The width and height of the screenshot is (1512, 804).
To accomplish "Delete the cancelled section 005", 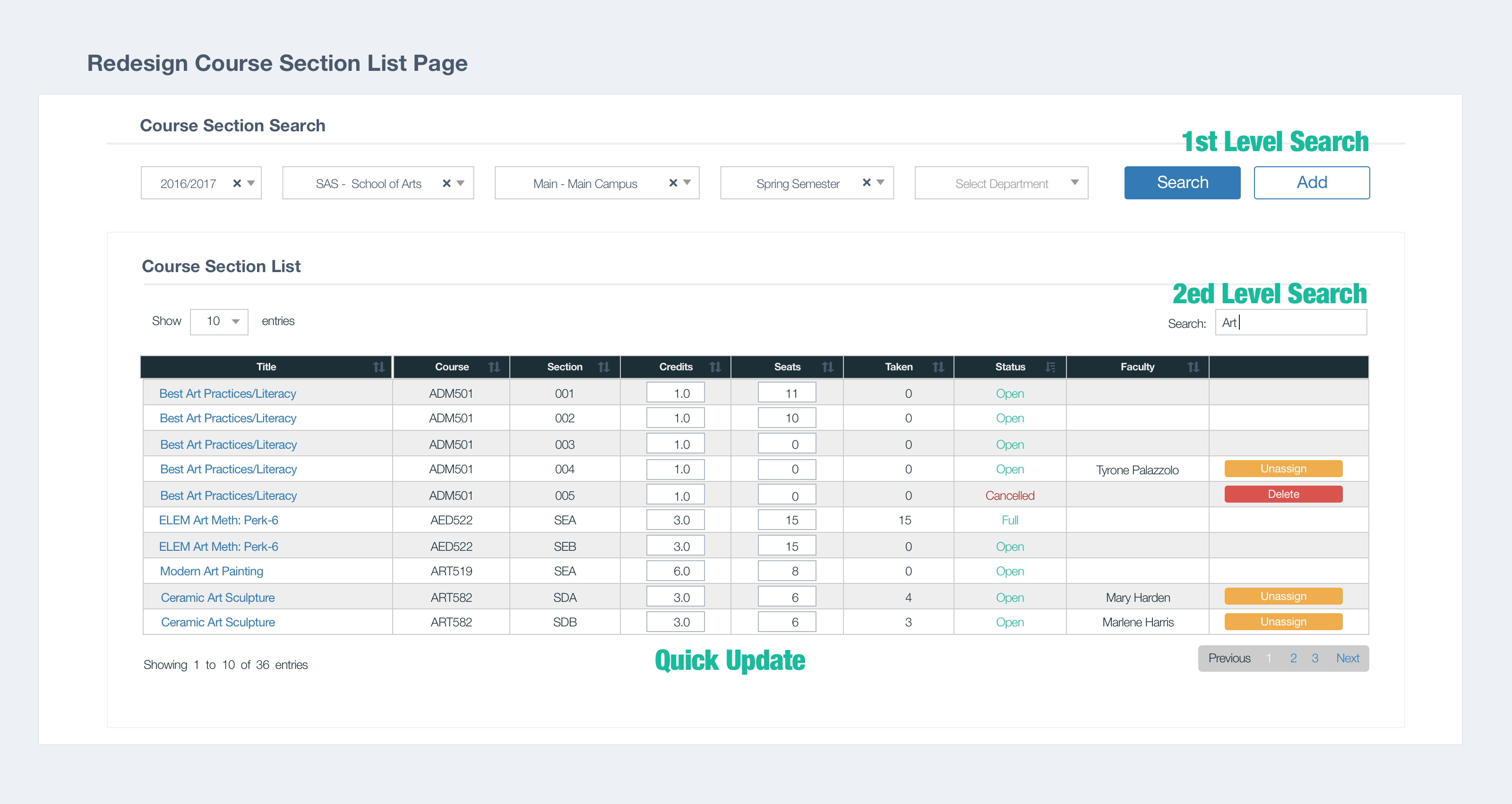I will click(x=1283, y=494).
